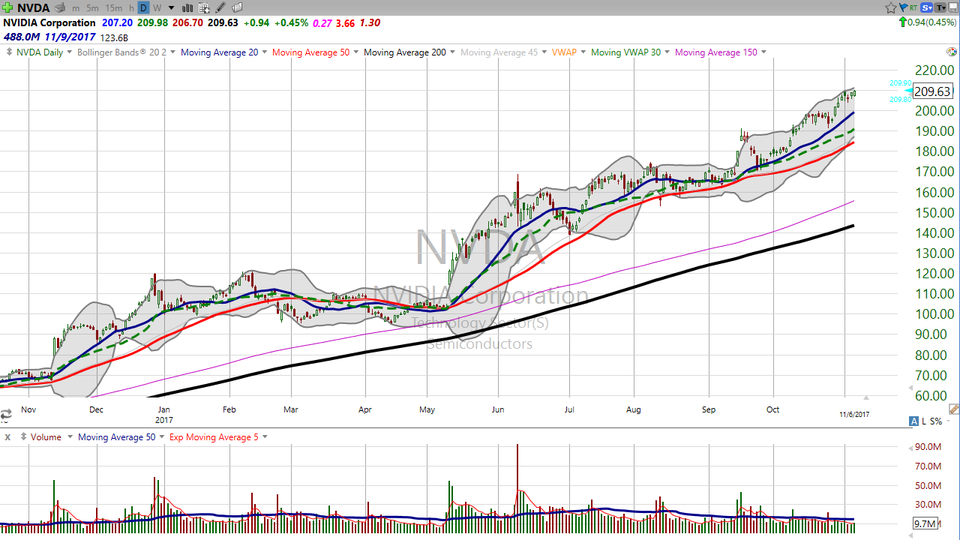Open the news/notes icon next to NVDA

[x=60, y=8]
